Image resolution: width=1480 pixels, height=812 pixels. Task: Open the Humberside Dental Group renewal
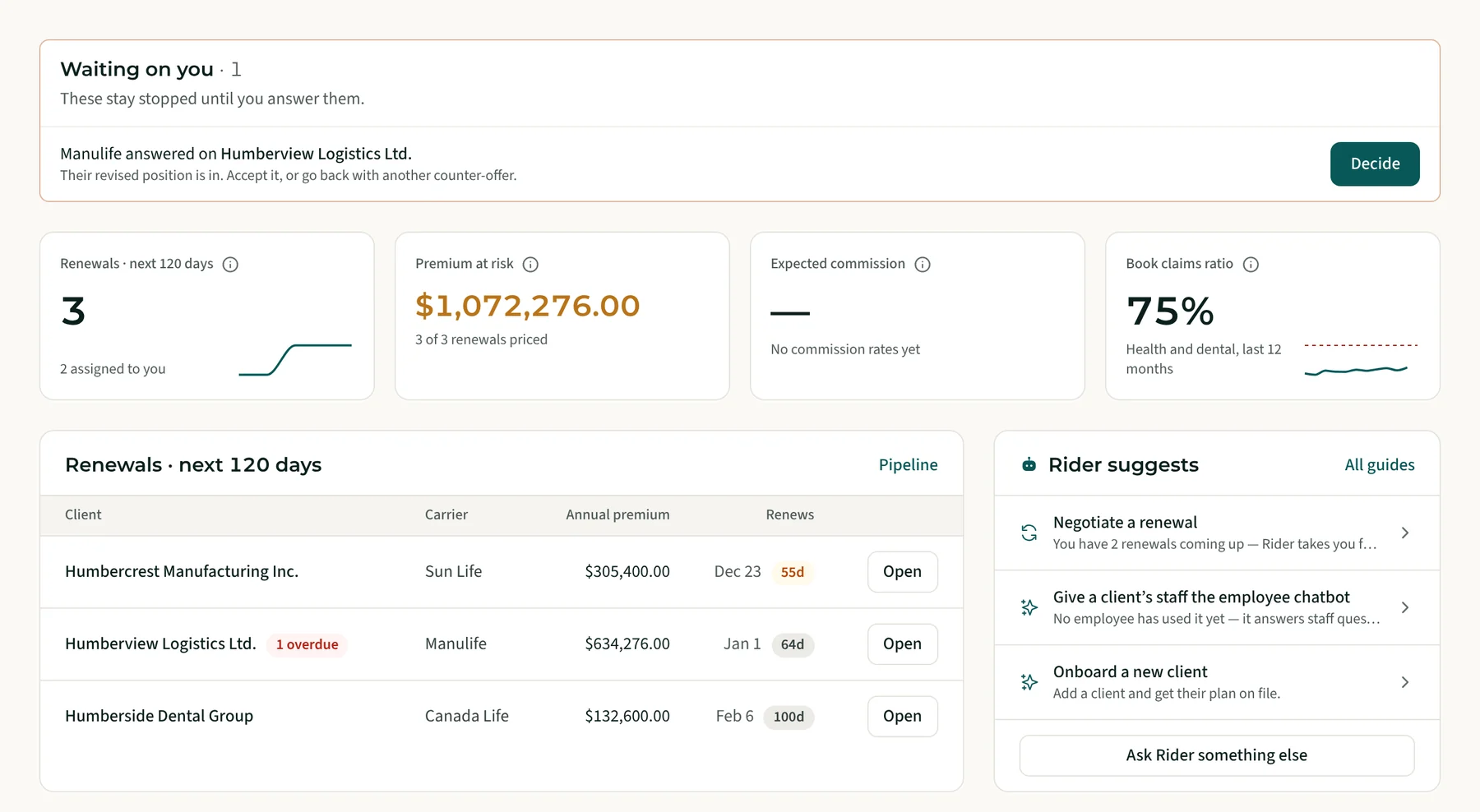point(902,717)
